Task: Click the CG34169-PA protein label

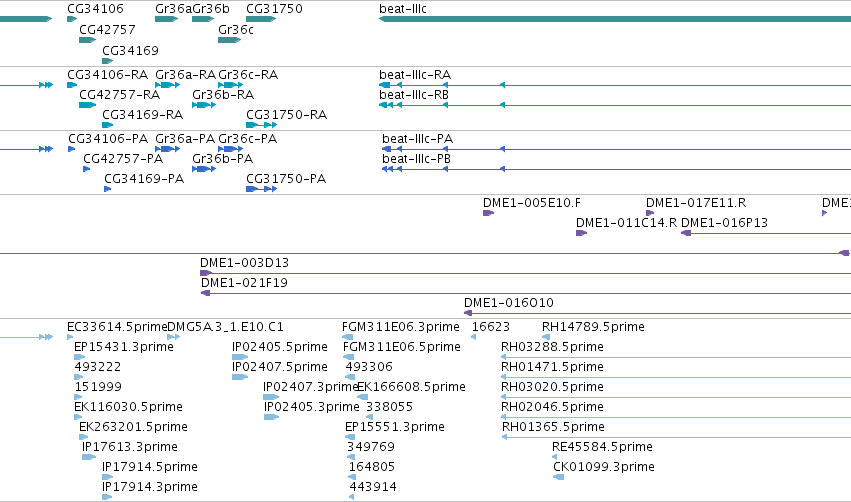Action: click(144, 179)
